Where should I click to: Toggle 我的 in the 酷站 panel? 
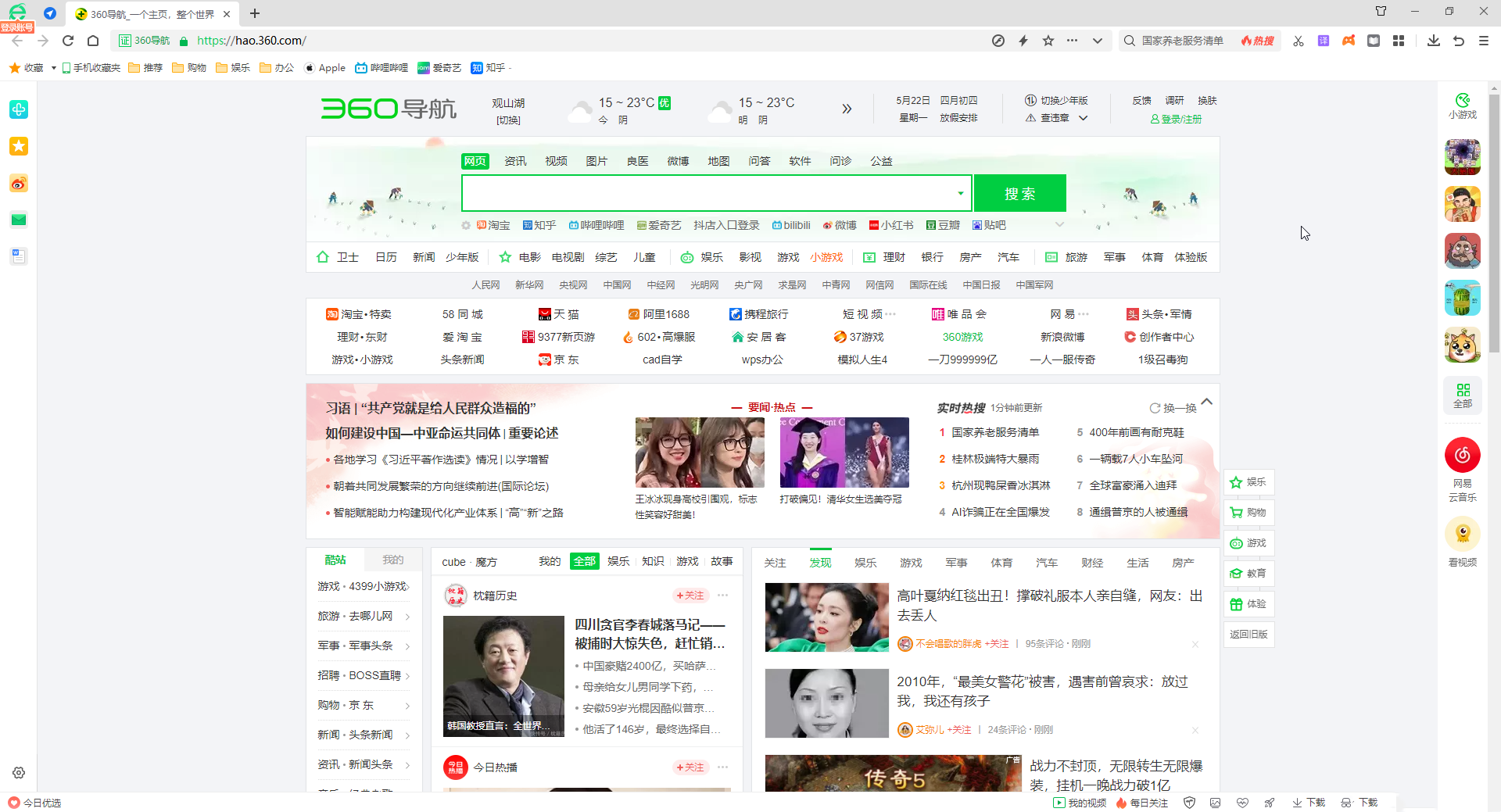point(392,560)
